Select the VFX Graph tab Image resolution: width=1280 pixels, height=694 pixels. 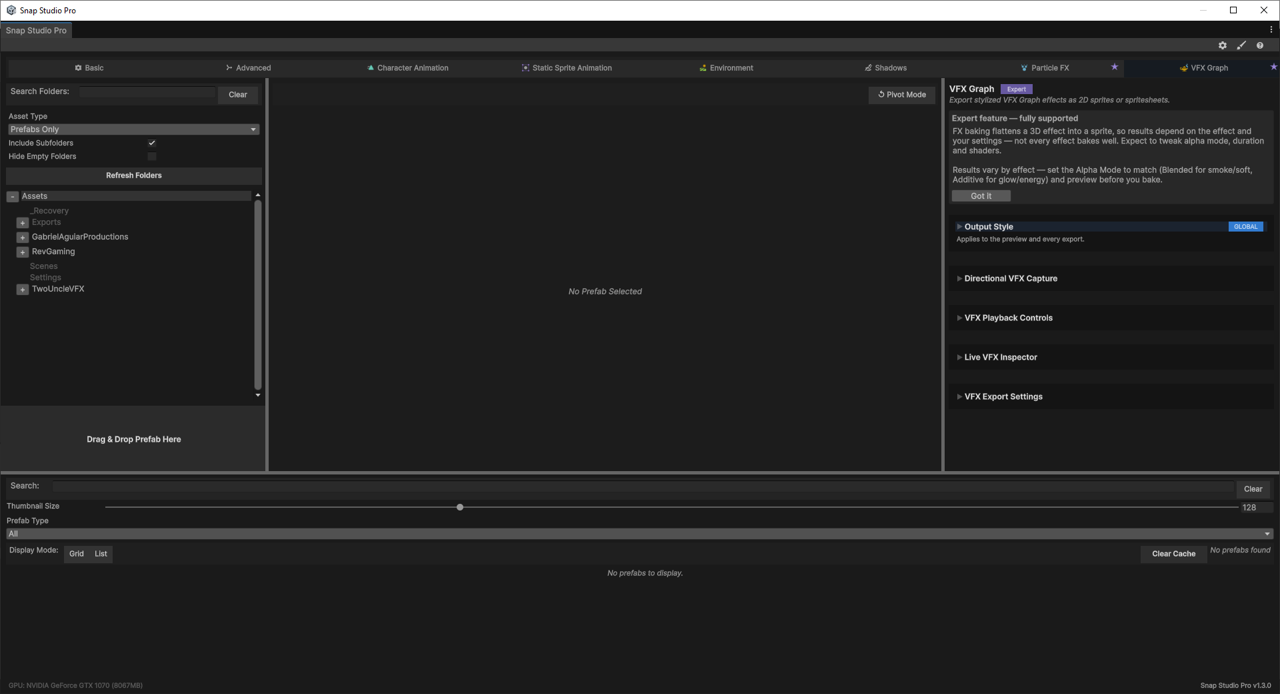point(1203,68)
